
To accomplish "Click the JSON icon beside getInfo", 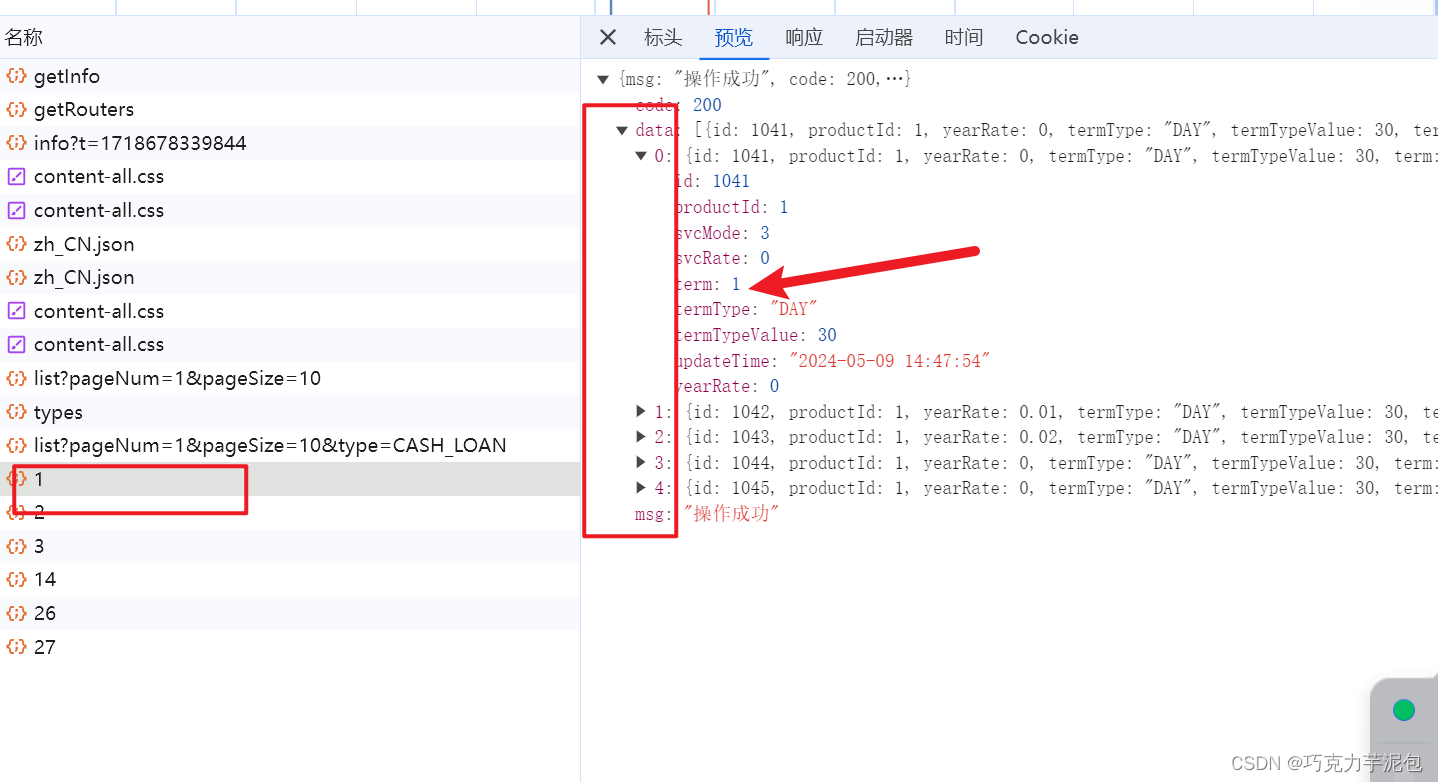I will click(16, 76).
